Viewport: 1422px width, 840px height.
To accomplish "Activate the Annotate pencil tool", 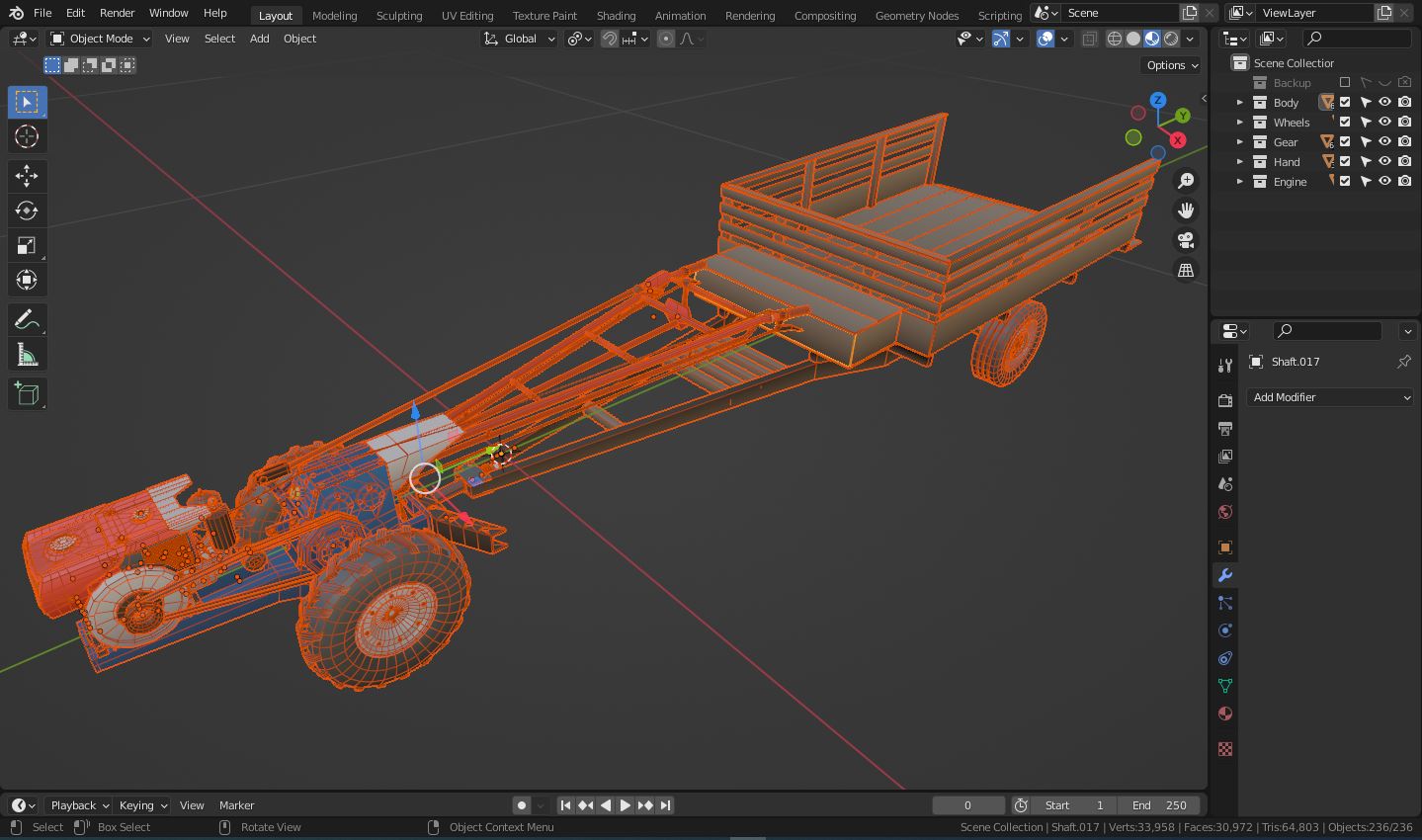I will [x=27, y=319].
